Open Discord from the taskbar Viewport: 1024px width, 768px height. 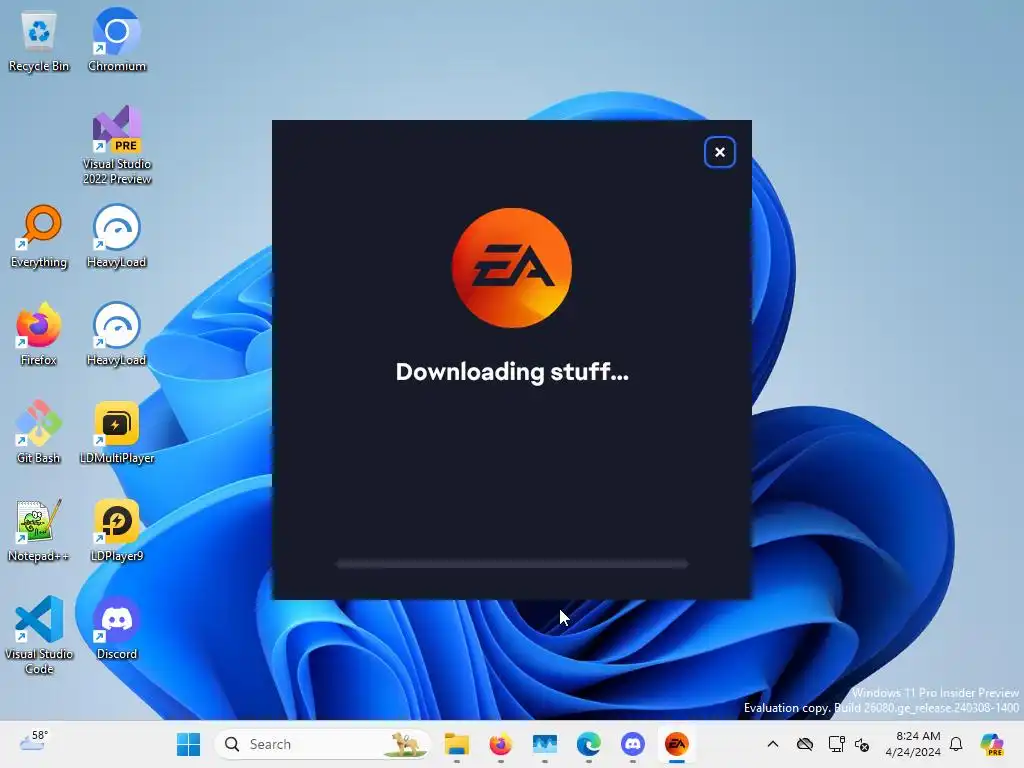point(633,744)
